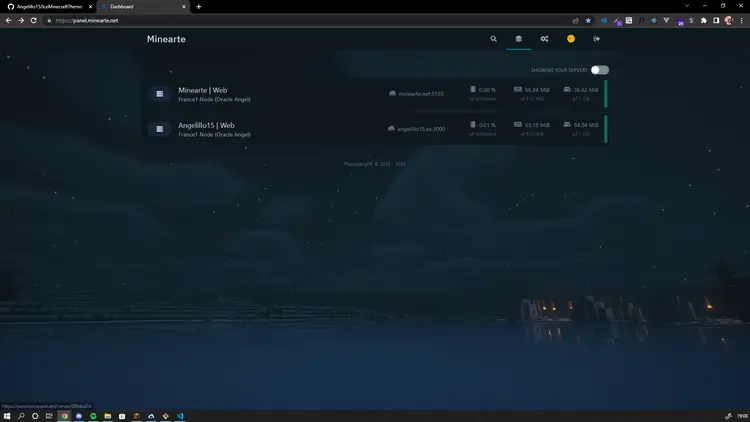The width and height of the screenshot is (750, 422).
Task: Close the GitHub IceMinecraftTheme browser tab
Action: (x=90, y=7)
